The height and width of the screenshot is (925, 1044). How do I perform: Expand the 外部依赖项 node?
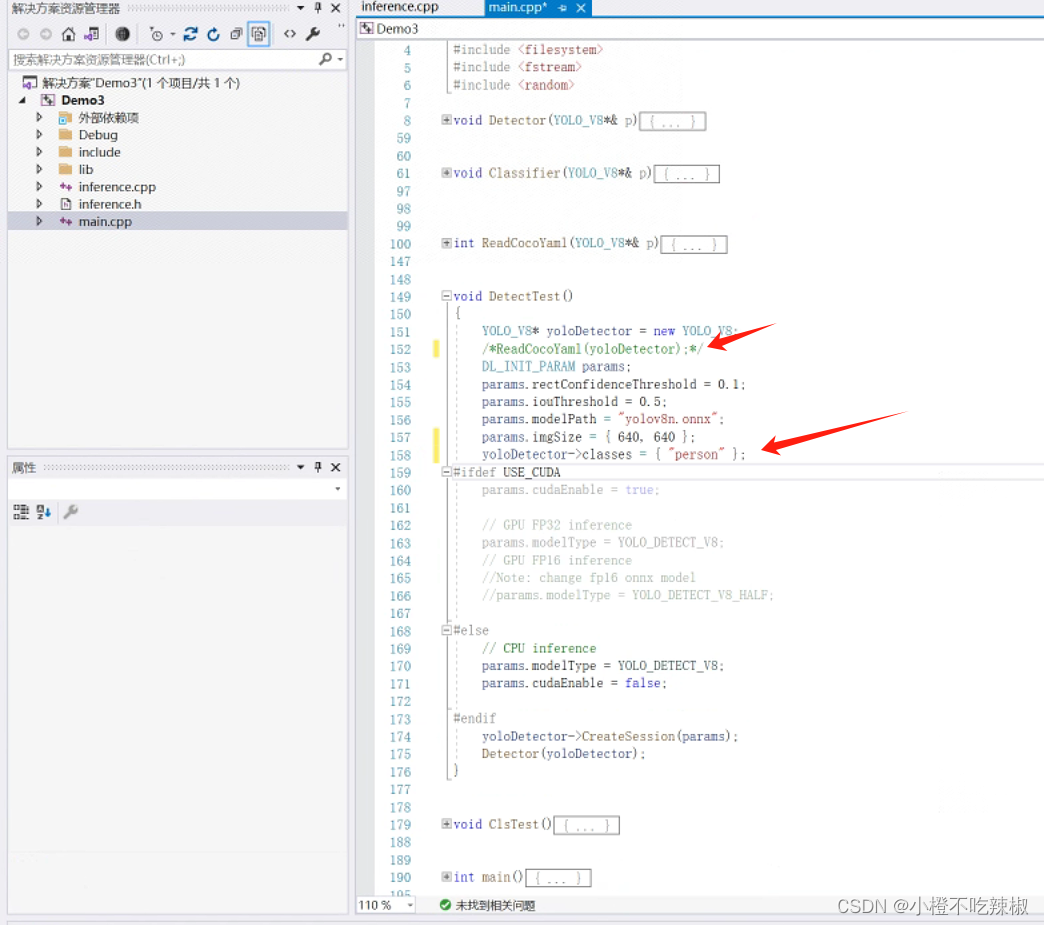pos(39,117)
